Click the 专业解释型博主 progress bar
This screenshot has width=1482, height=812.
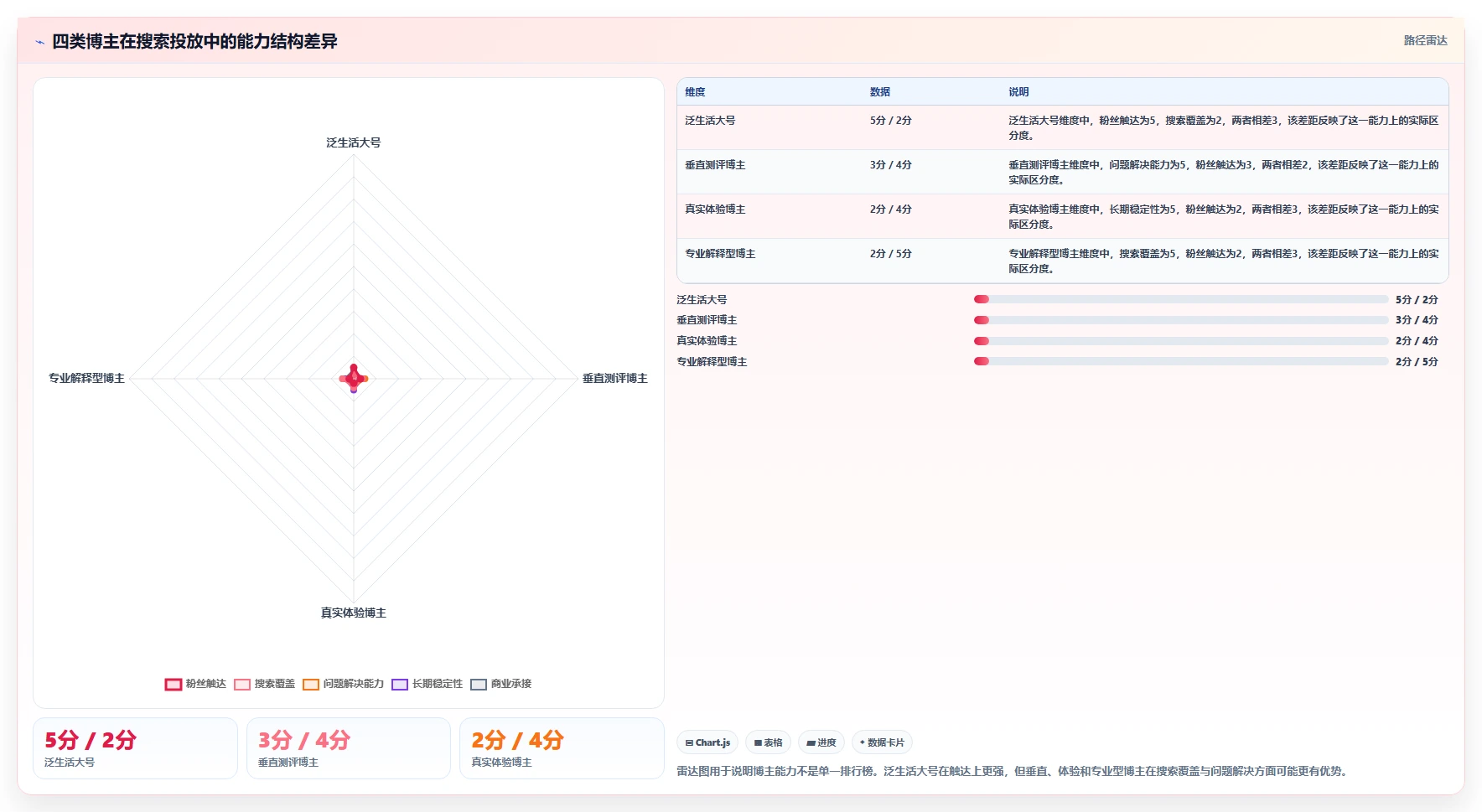pyautogui.click(x=1181, y=361)
